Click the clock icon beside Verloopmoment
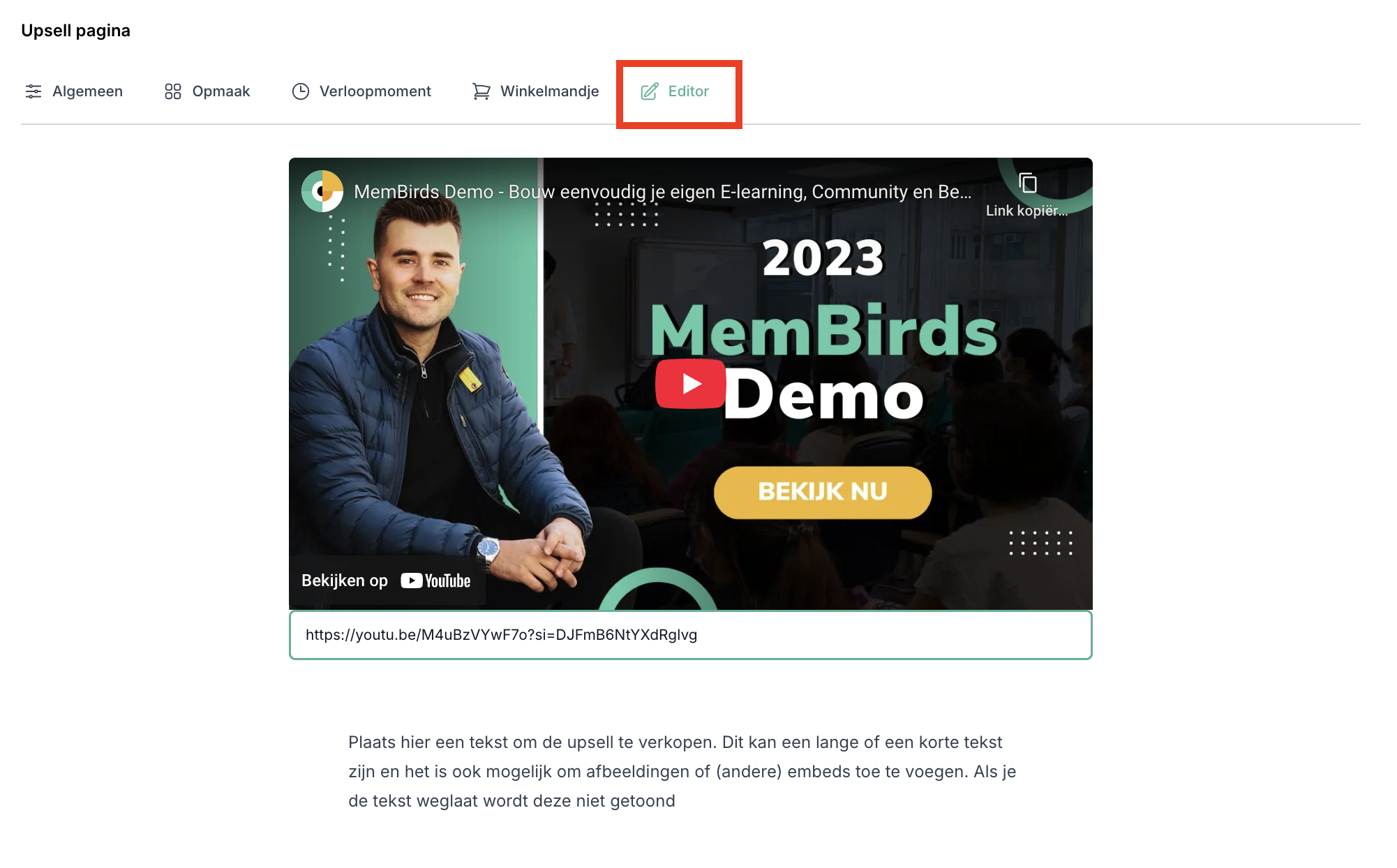This screenshot has height=868, width=1397. tap(301, 91)
